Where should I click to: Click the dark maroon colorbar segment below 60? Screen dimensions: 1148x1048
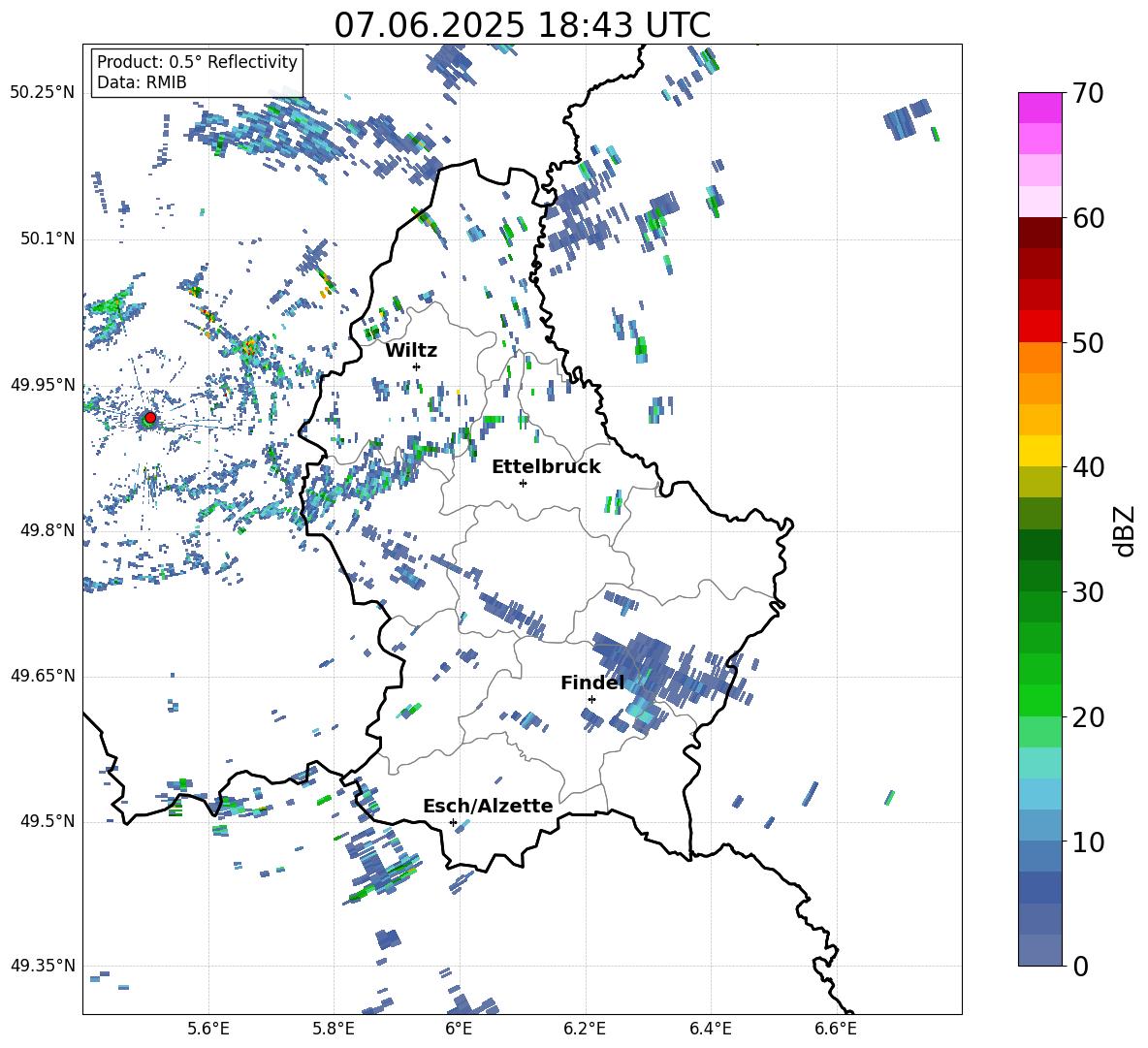coord(1040,233)
